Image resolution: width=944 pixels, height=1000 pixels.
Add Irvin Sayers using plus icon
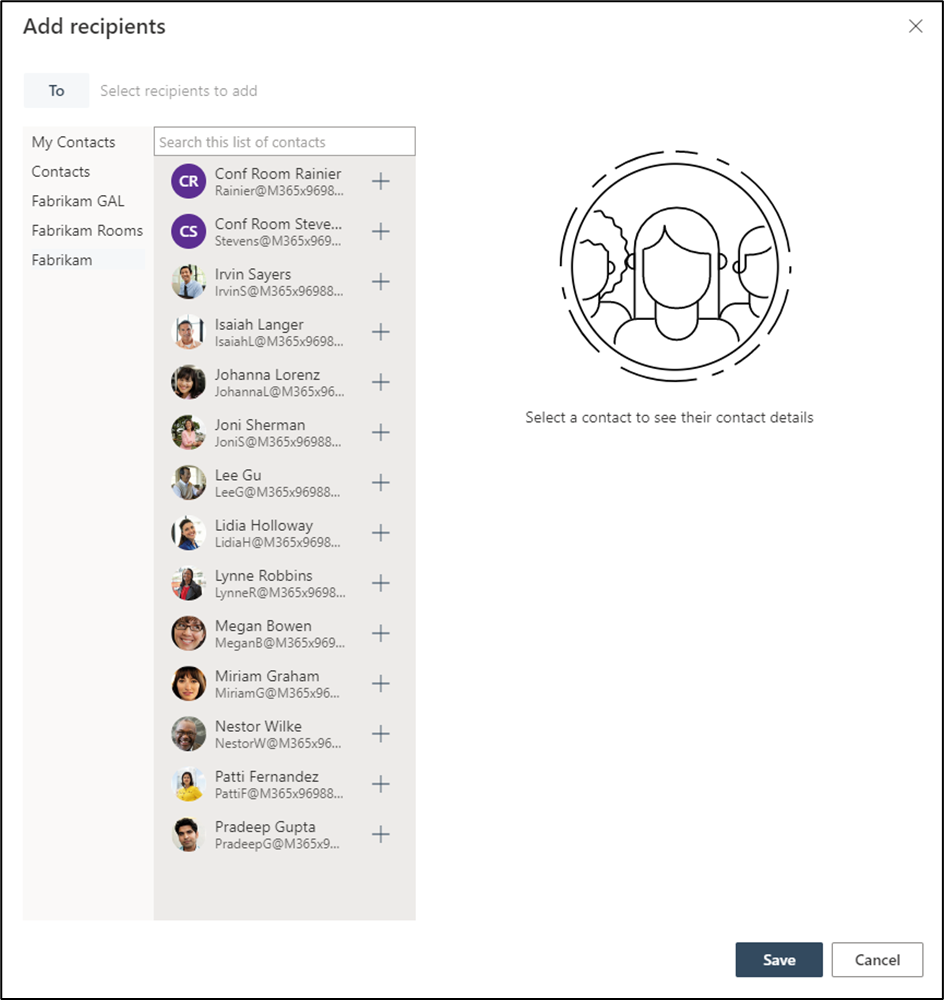coord(381,281)
